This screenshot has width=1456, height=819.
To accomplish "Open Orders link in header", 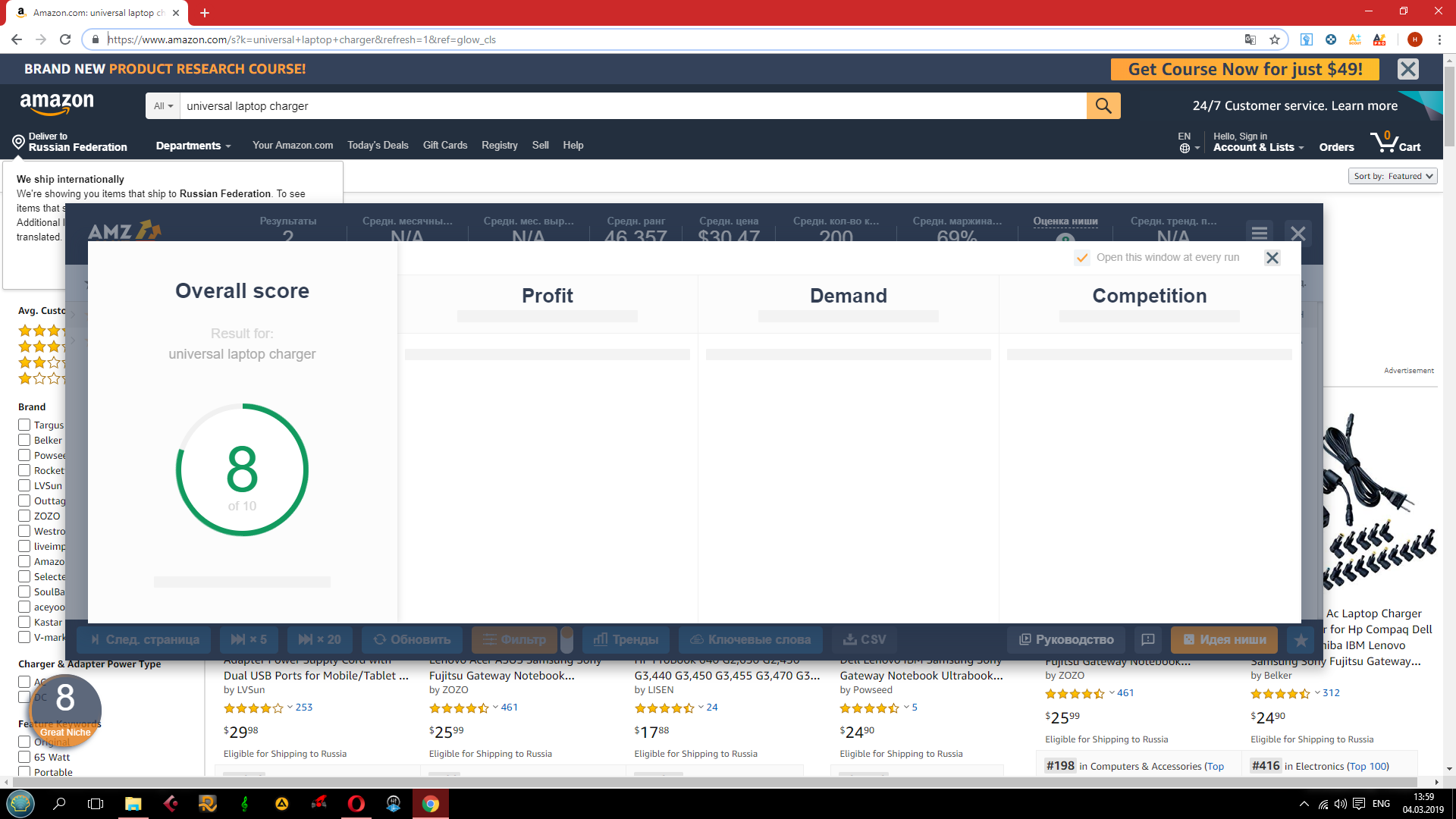I will coord(1336,147).
